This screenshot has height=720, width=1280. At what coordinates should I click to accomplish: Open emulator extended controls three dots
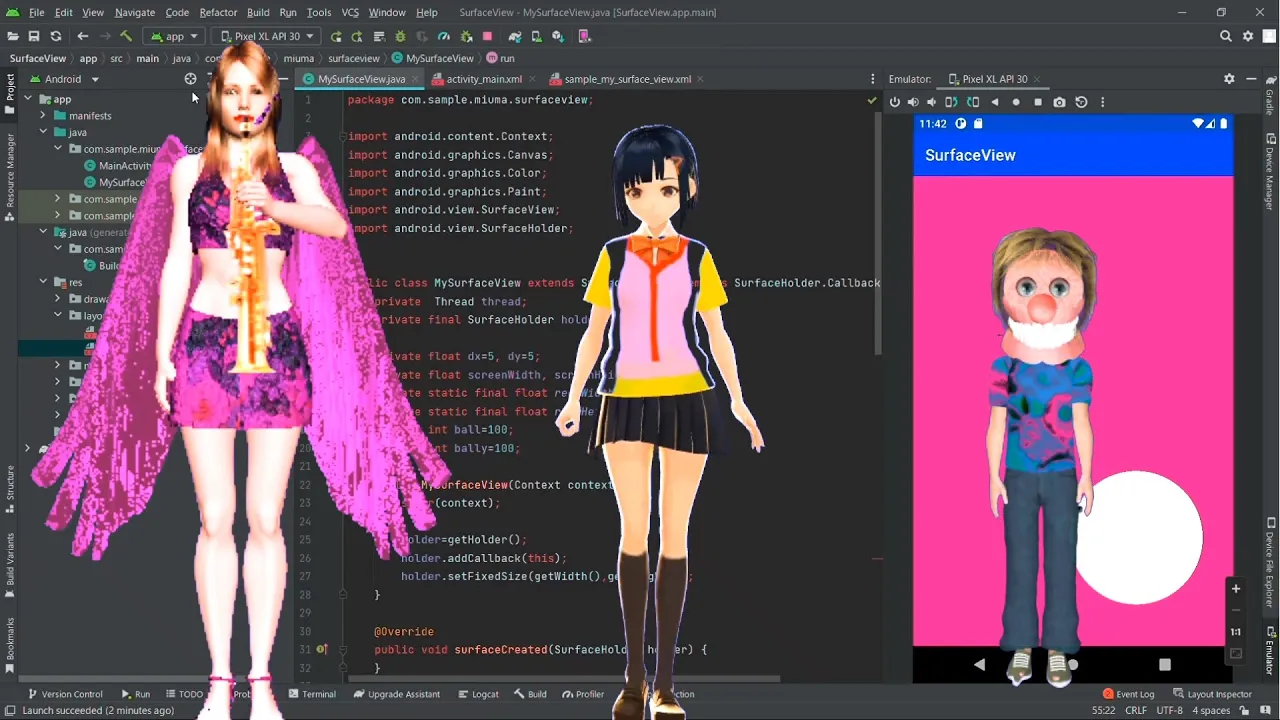point(1102,102)
